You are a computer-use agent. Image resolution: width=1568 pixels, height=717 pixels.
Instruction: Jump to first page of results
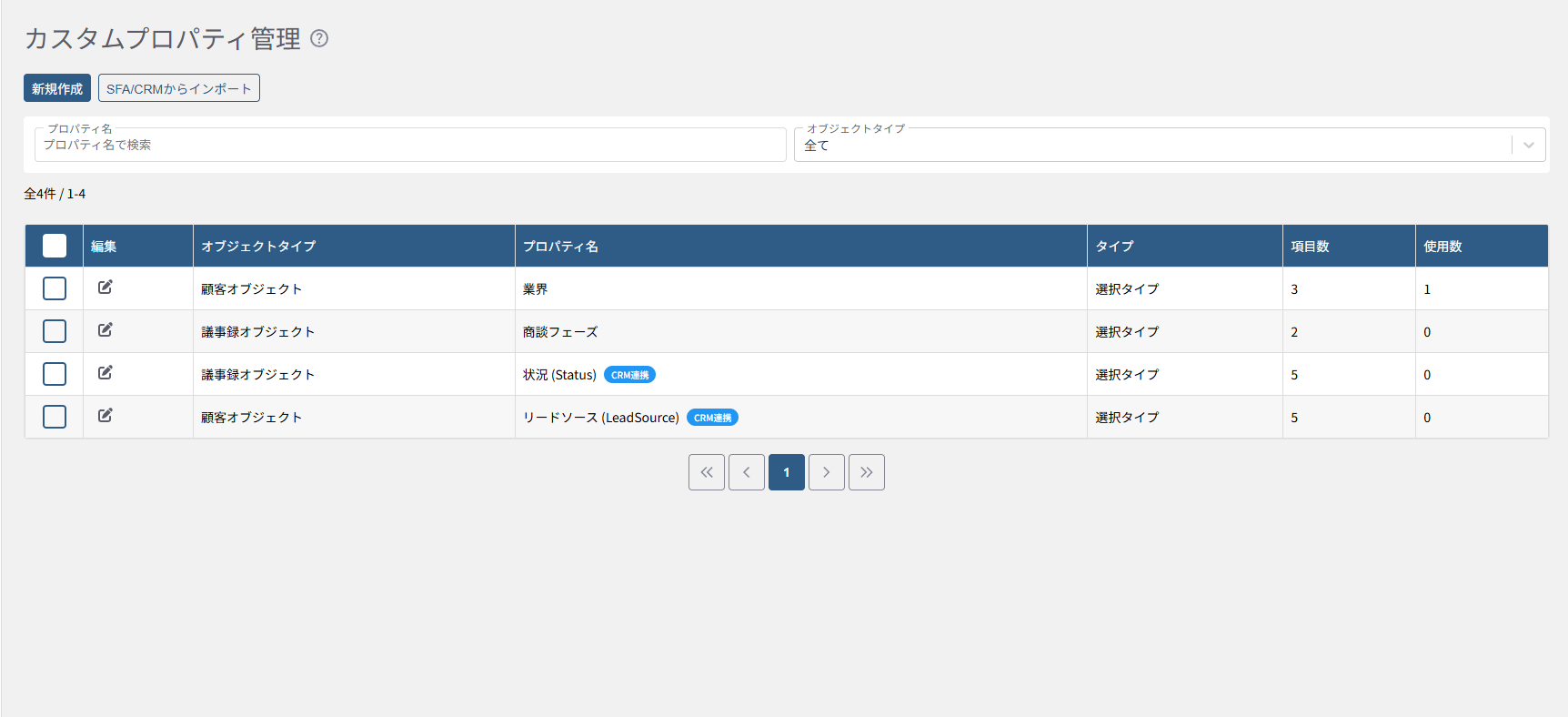click(707, 472)
